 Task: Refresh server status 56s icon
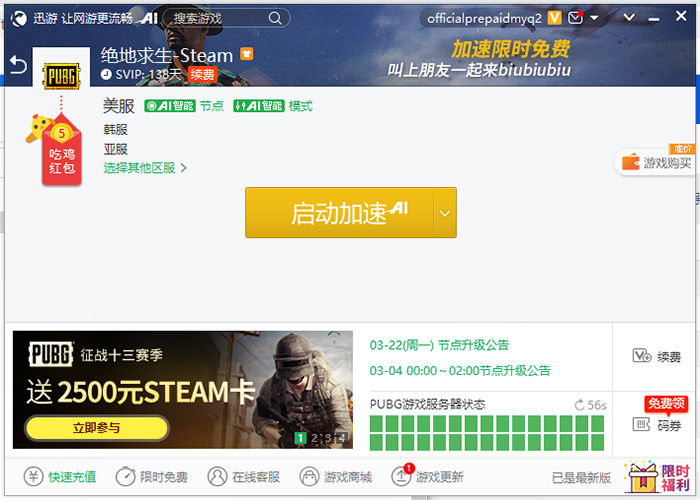click(x=579, y=405)
